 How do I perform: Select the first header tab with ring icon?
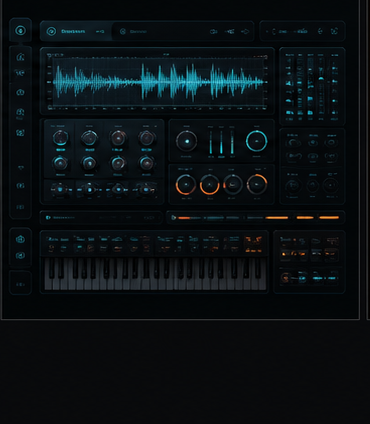pyautogui.click(x=76, y=31)
